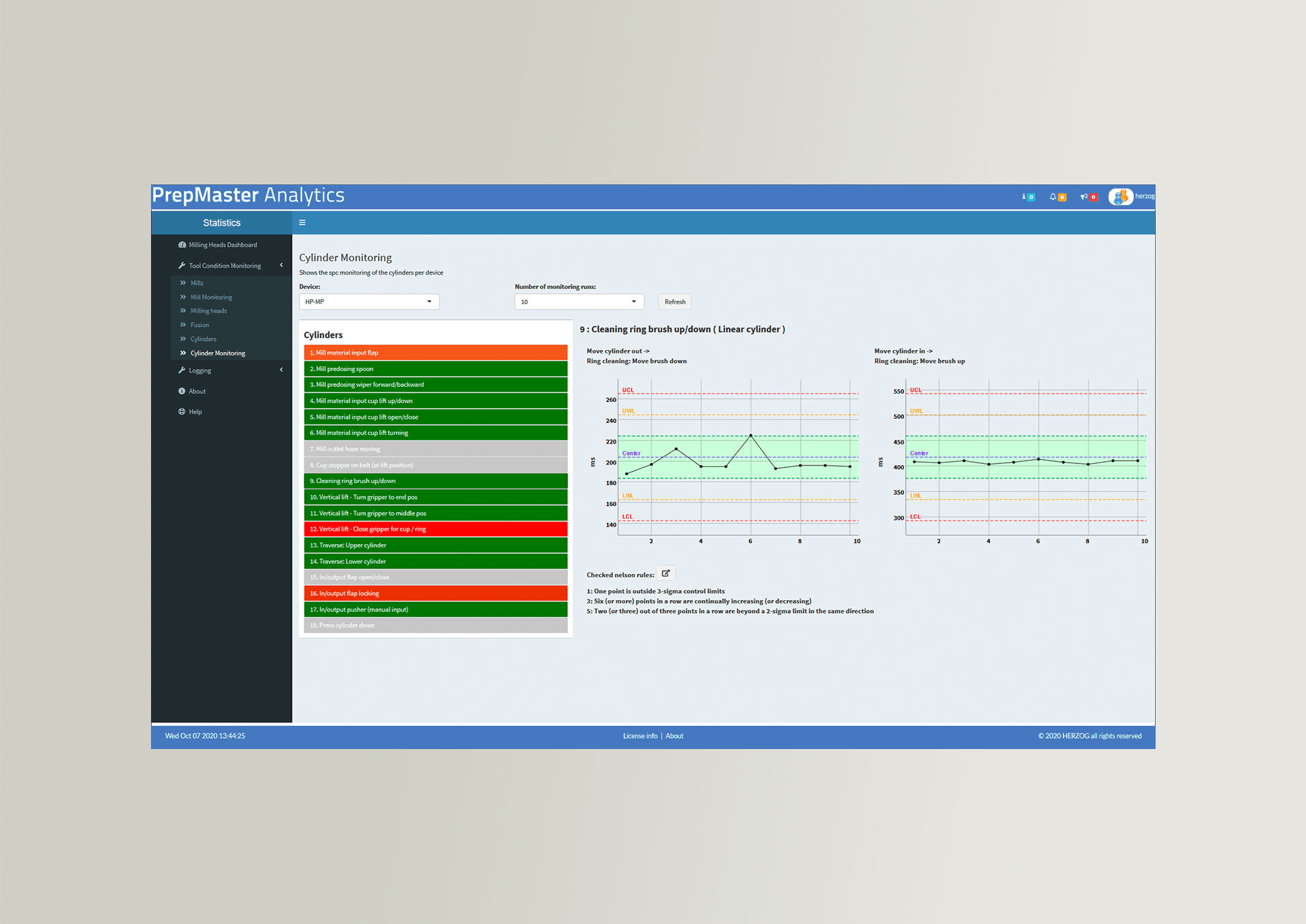Screen dimensions: 1306x924
Task: Click the About link in footer
Action: tap(675, 736)
